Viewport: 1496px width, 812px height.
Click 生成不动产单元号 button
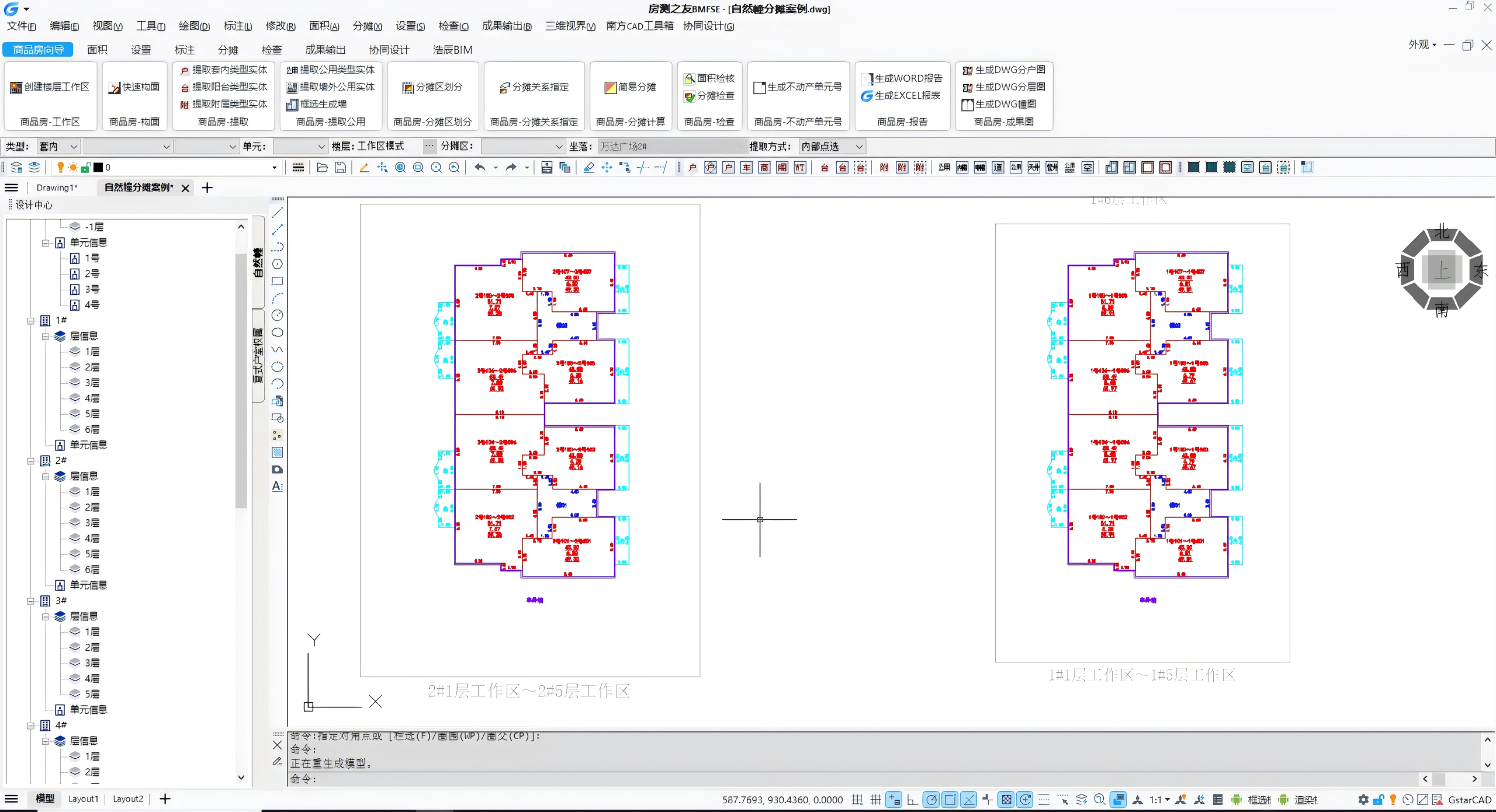(x=798, y=88)
